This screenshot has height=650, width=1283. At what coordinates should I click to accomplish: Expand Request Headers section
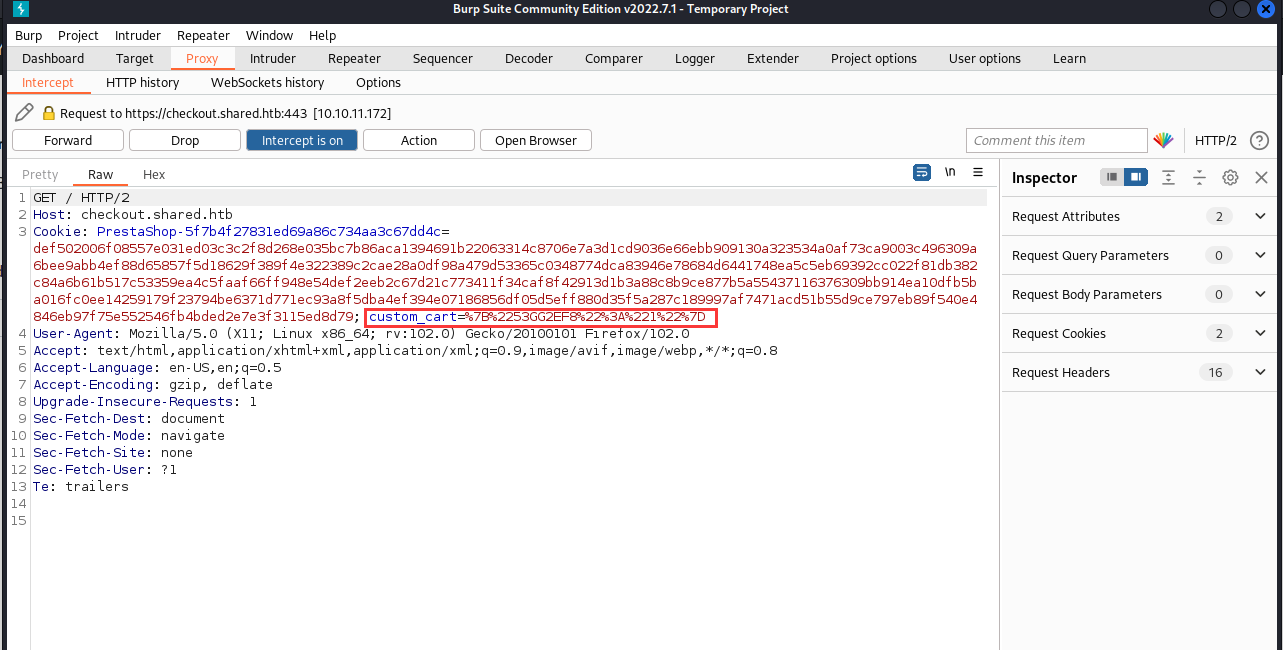click(x=1141, y=372)
